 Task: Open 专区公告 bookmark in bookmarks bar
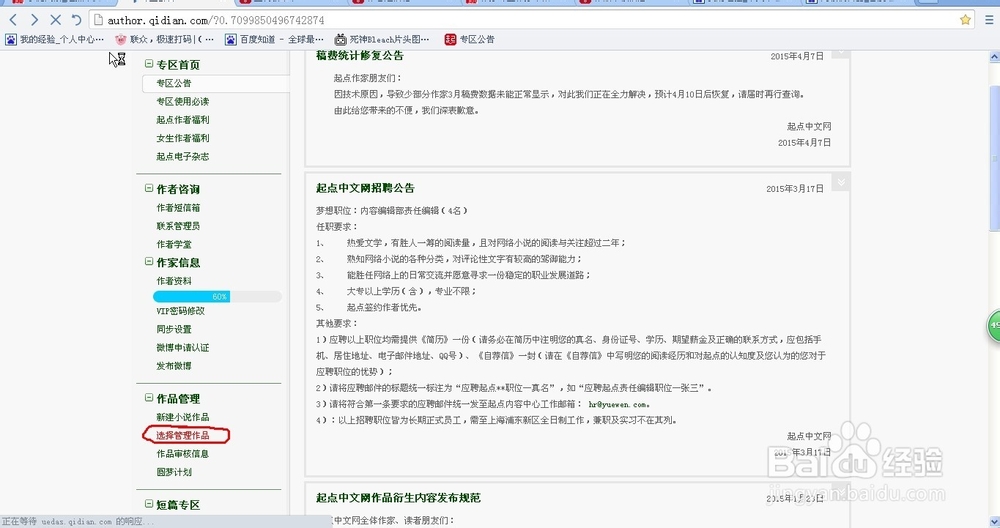click(469, 40)
